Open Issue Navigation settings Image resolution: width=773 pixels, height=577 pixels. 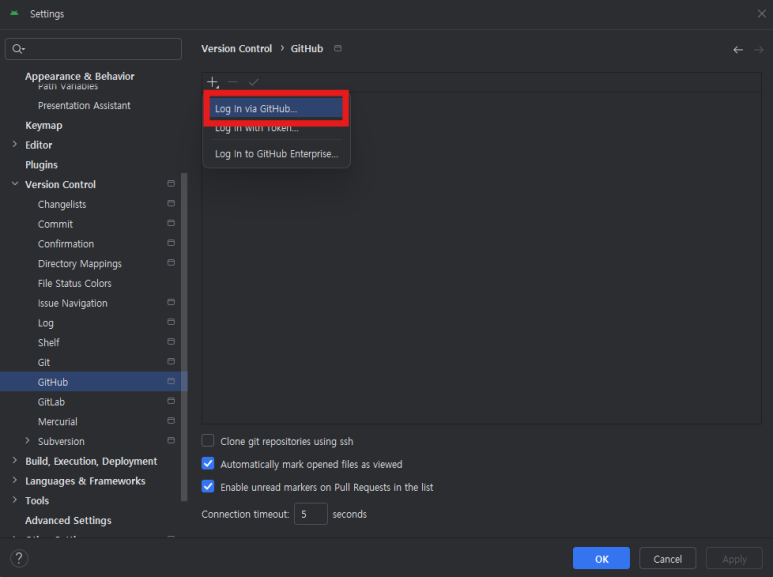(73, 303)
